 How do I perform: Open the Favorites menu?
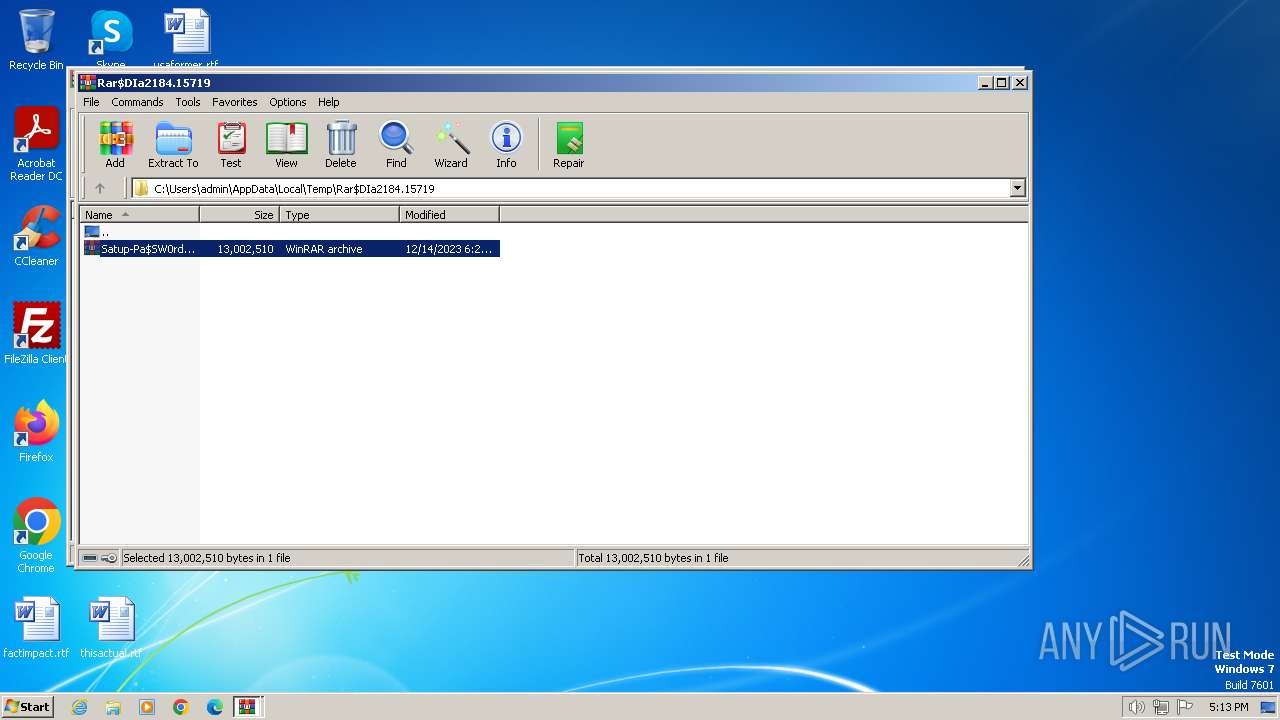[x=235, y=102]
